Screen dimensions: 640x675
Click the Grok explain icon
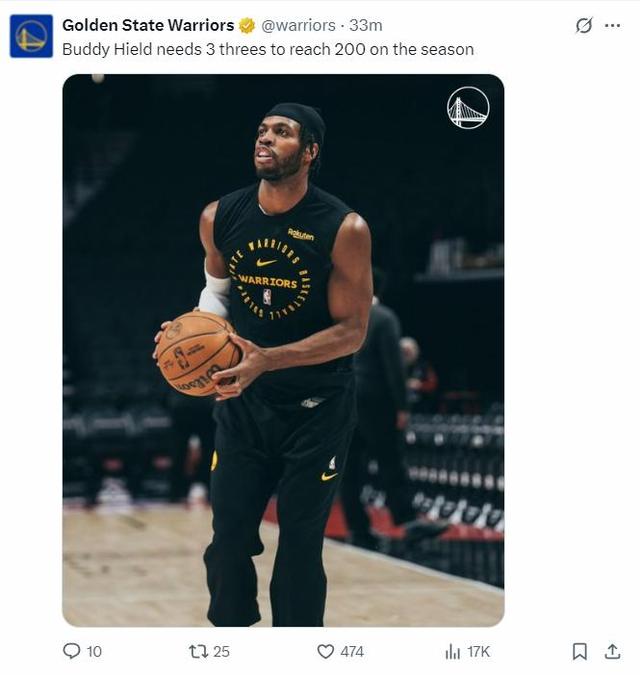pyautogui.click(x=584, y=26)
